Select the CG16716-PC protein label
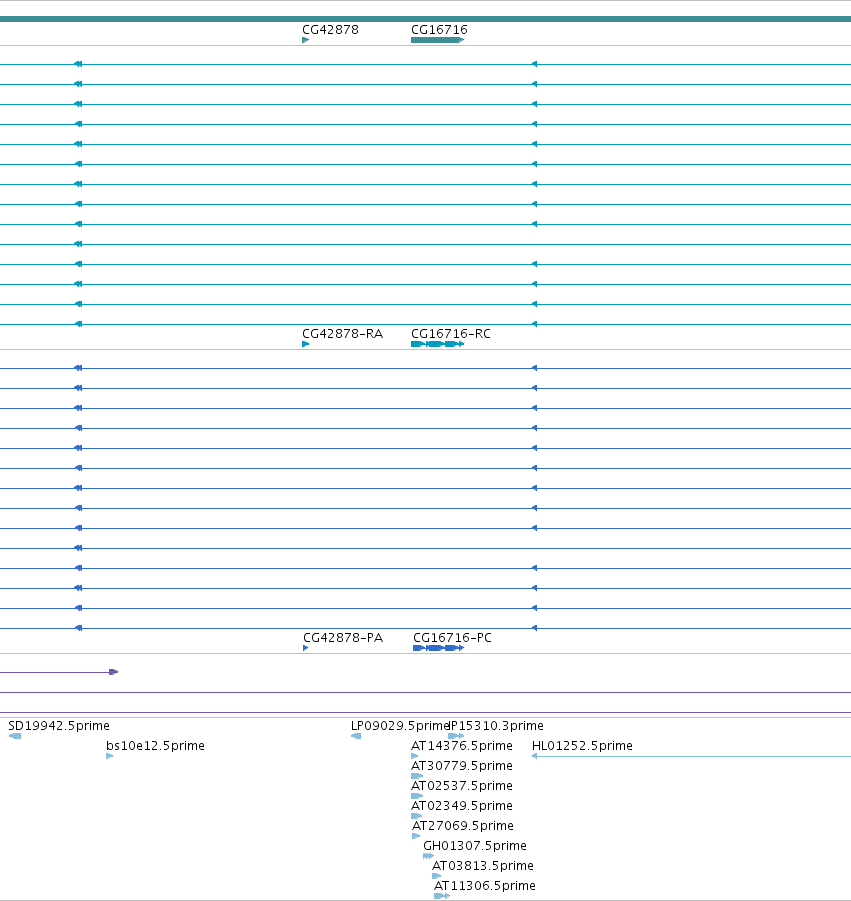 click(x=452, y=638)
